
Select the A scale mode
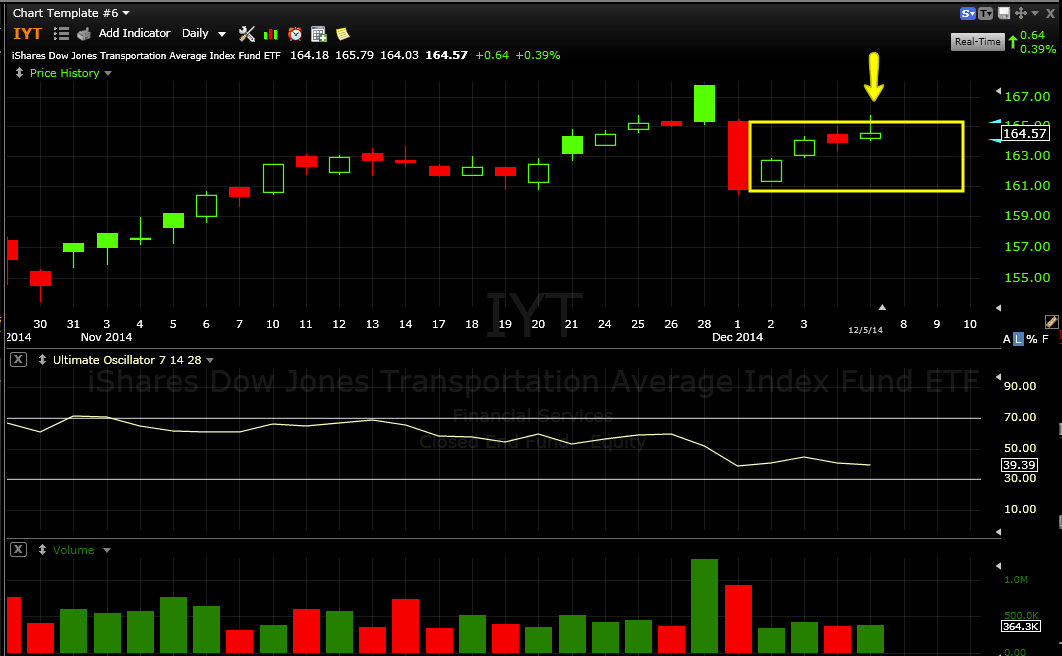(1006, 339)
